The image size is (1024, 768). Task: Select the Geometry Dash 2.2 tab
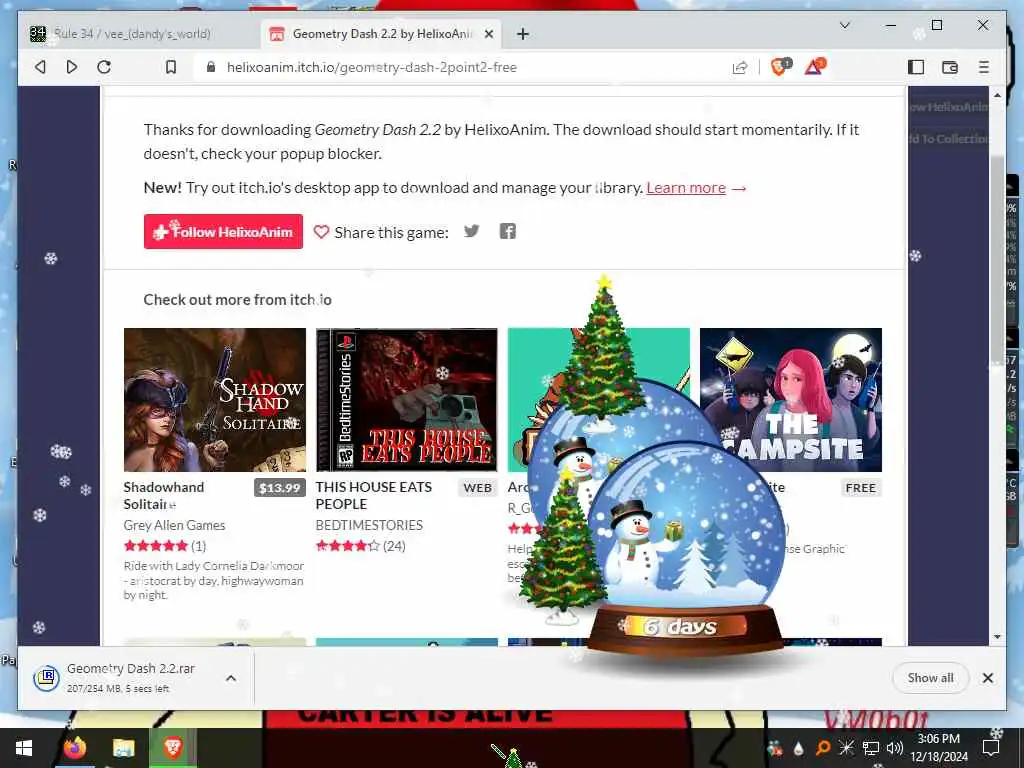coord(381,34)
